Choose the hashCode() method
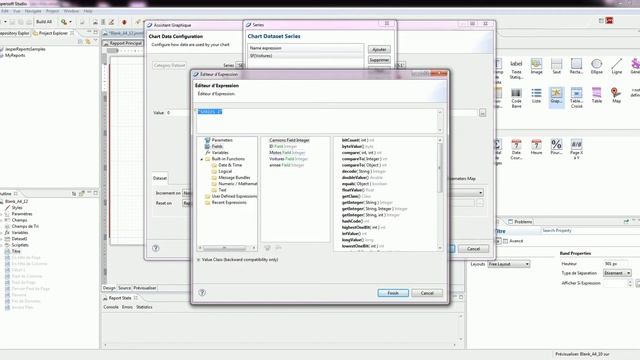The image size is (640, 360). pos(355,221)
